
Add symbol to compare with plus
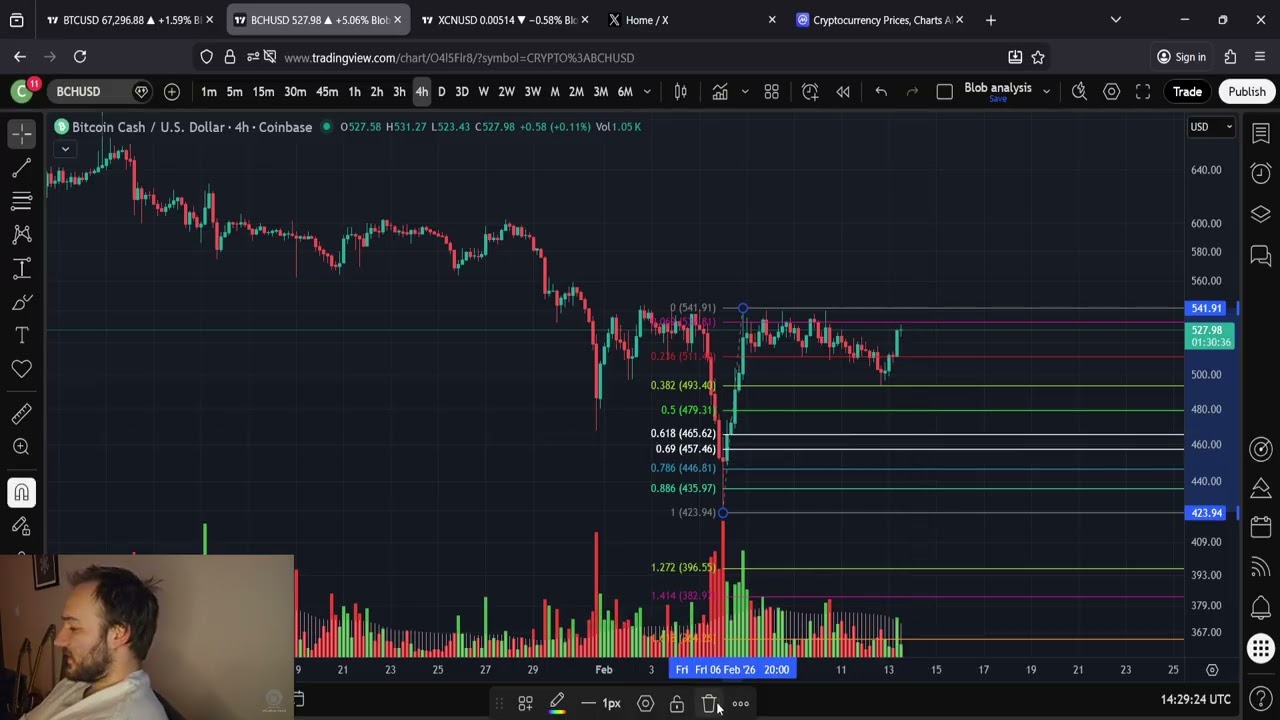point(172,92)
